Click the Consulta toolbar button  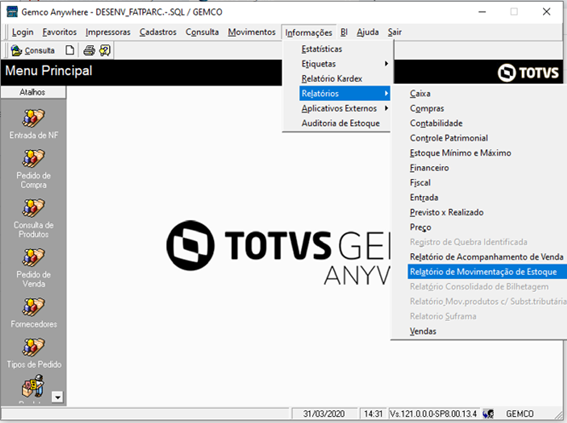point(33,50)
